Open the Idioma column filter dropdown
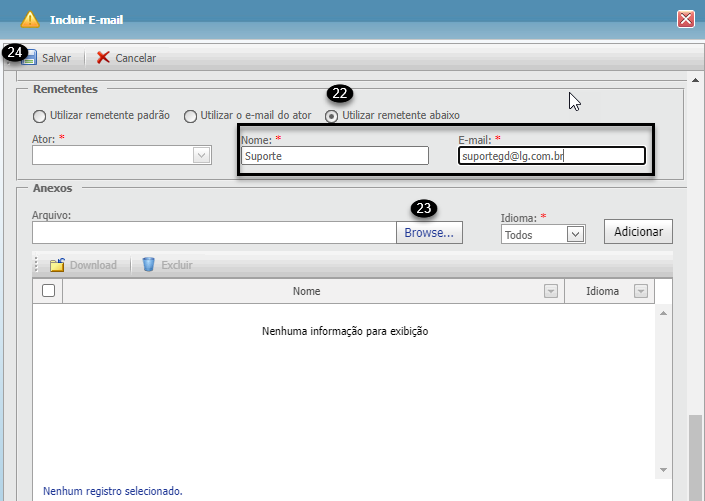Image resolution: width=705 pixels, height=501 pixels. click(x=641, y=291)
